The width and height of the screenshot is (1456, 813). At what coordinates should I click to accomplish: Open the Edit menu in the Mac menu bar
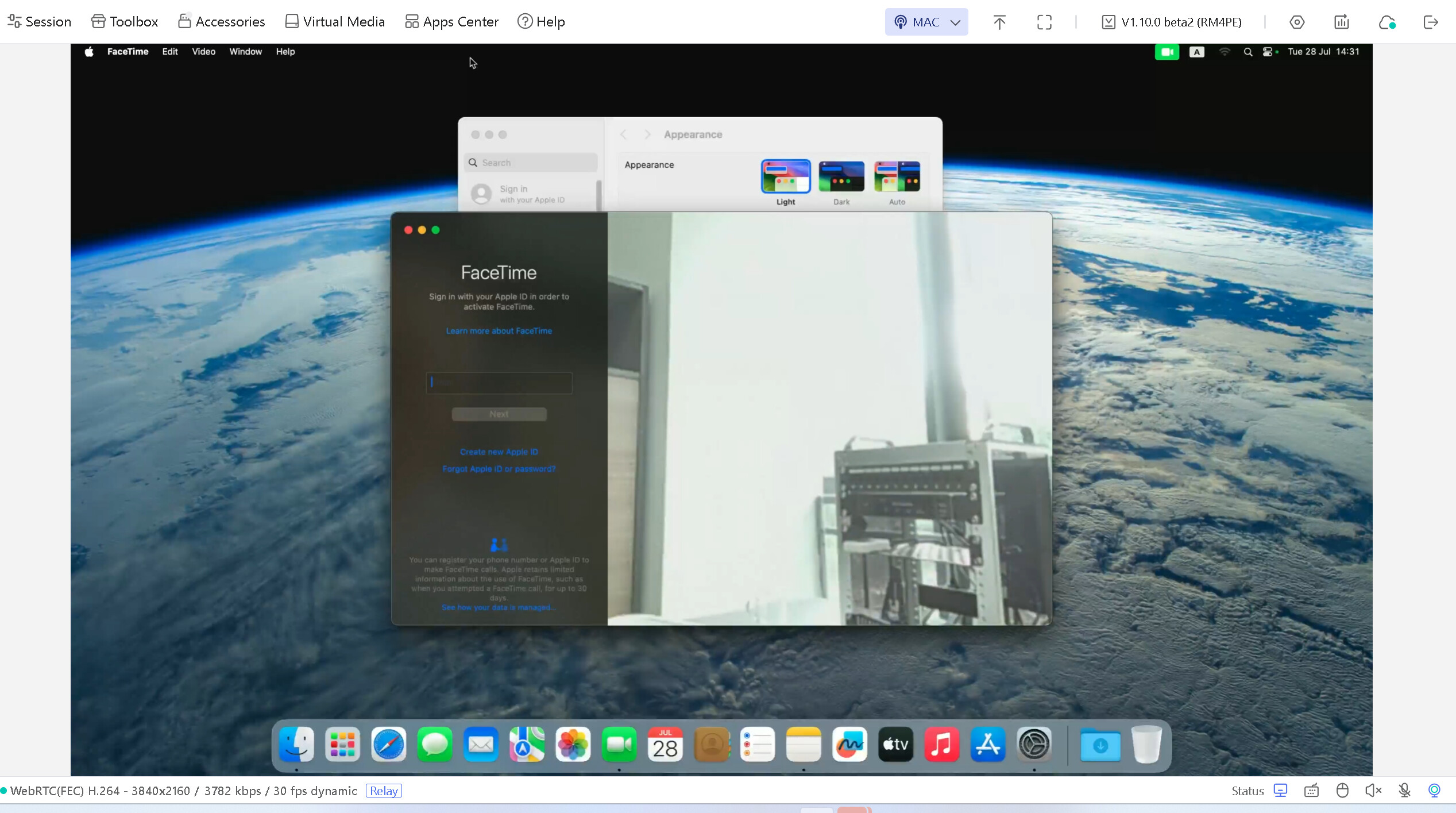[x=170, y=52]
